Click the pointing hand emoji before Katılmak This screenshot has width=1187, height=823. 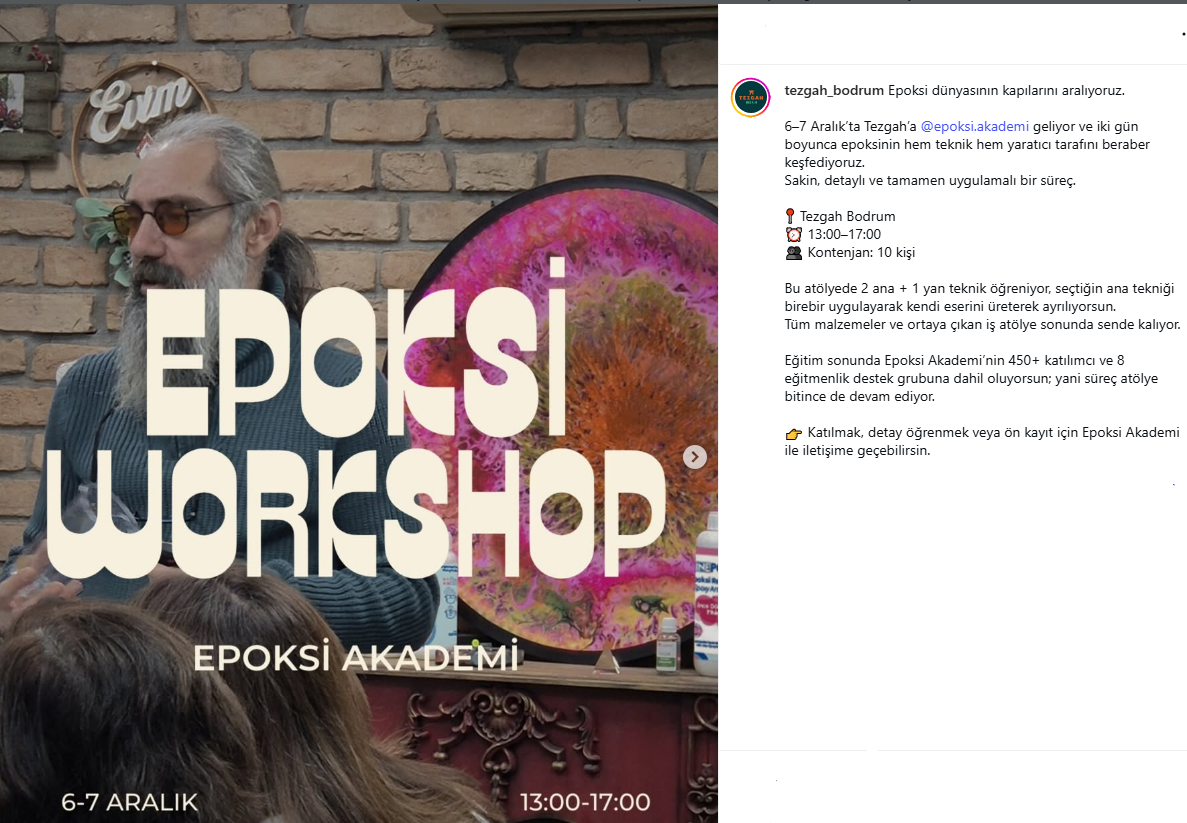click(x=793, y=434)
